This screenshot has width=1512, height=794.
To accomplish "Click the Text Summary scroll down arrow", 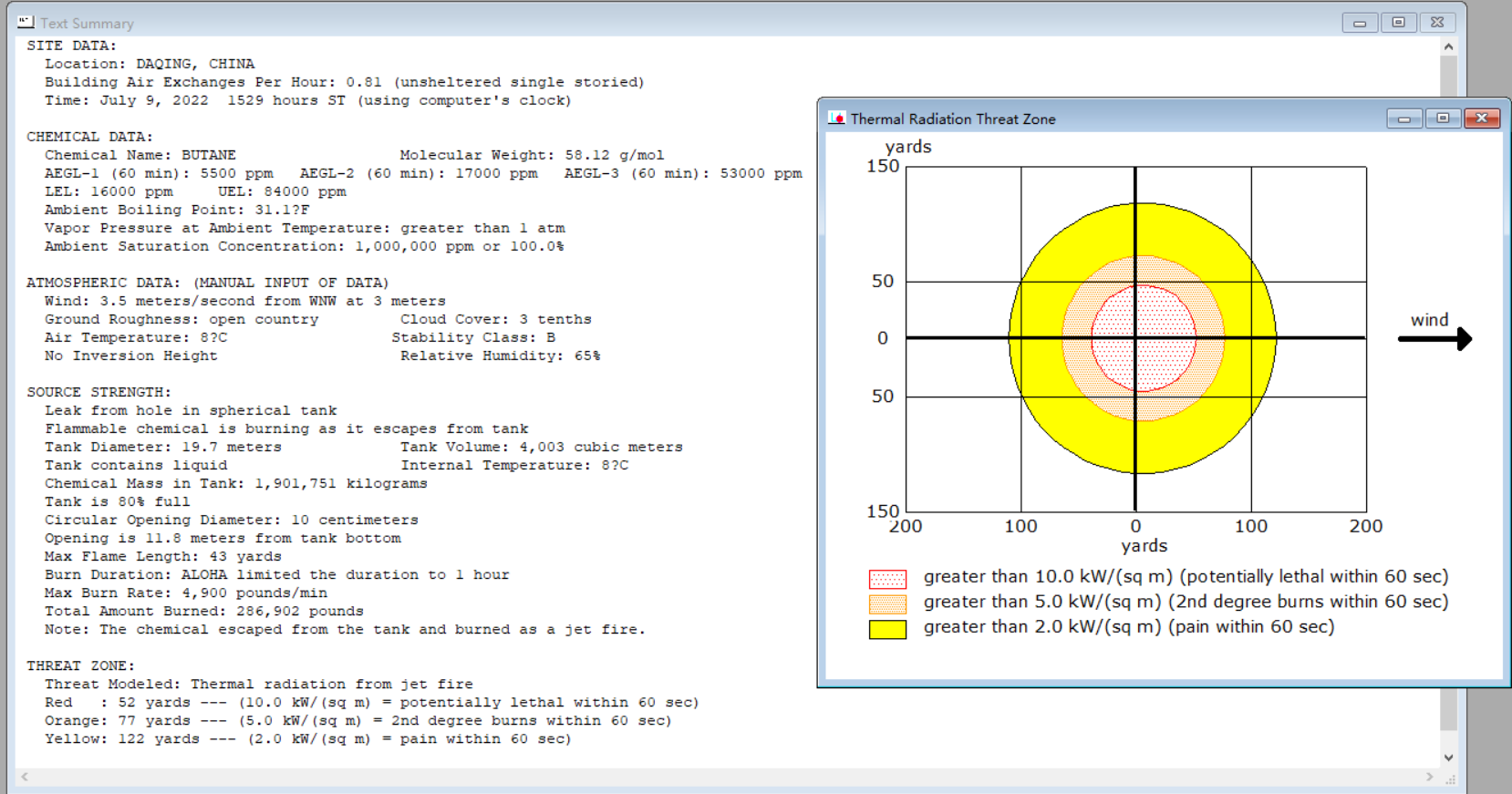I will pyautogui.click(x=1448, y=758).
